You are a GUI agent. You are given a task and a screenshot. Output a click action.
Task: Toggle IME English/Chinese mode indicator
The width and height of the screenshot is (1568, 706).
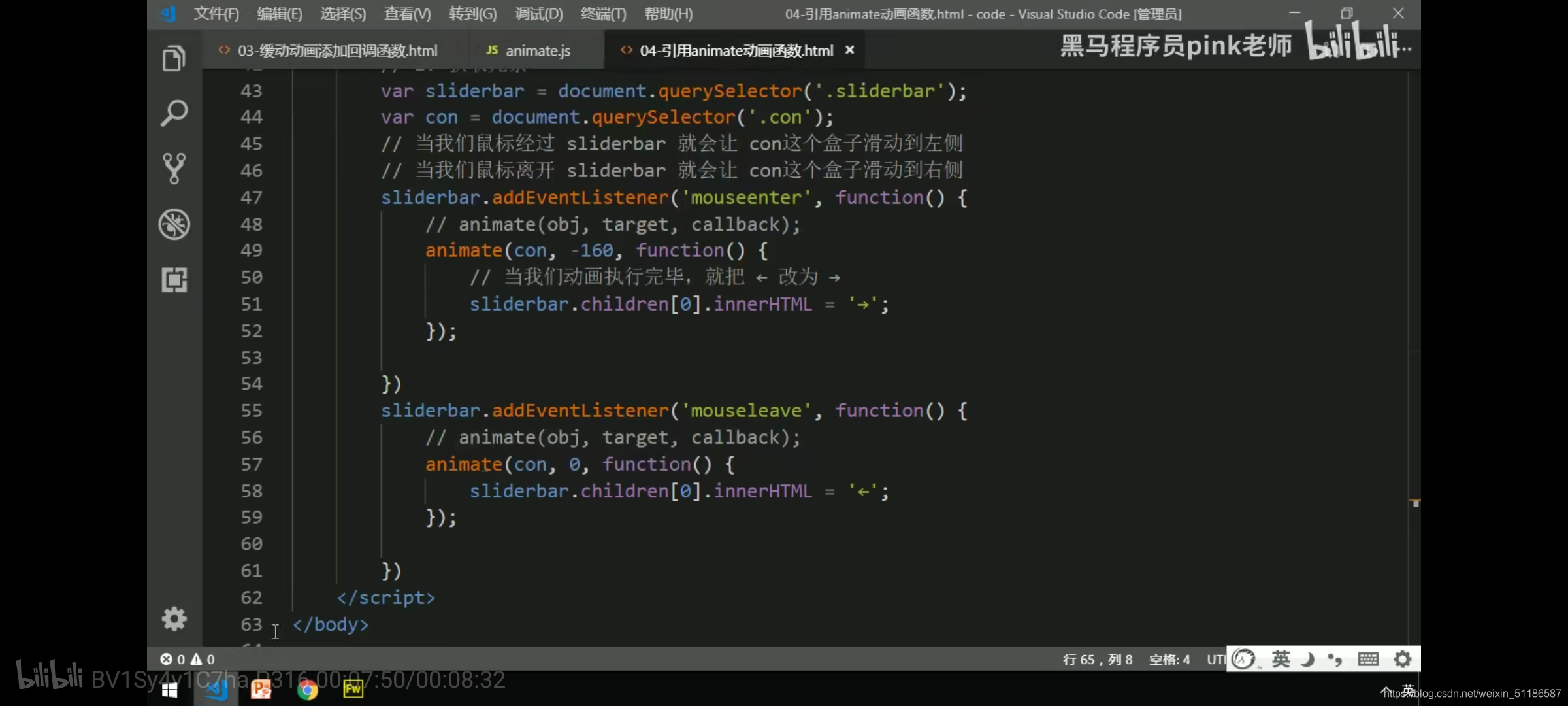(1281, 659)
